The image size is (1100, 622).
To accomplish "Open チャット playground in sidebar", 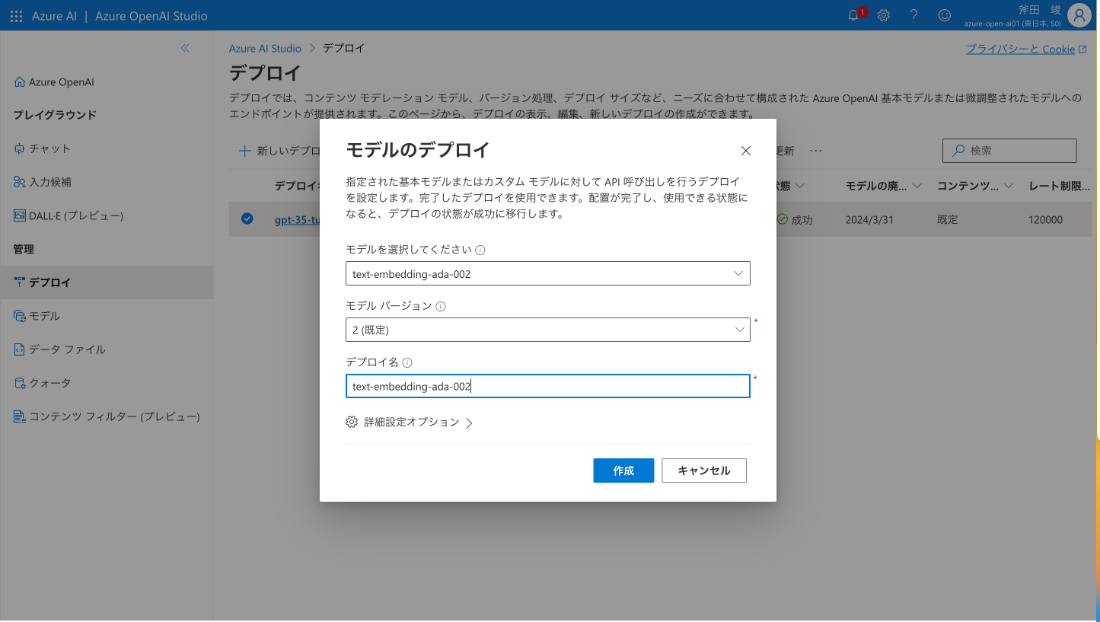I will 42,149.
